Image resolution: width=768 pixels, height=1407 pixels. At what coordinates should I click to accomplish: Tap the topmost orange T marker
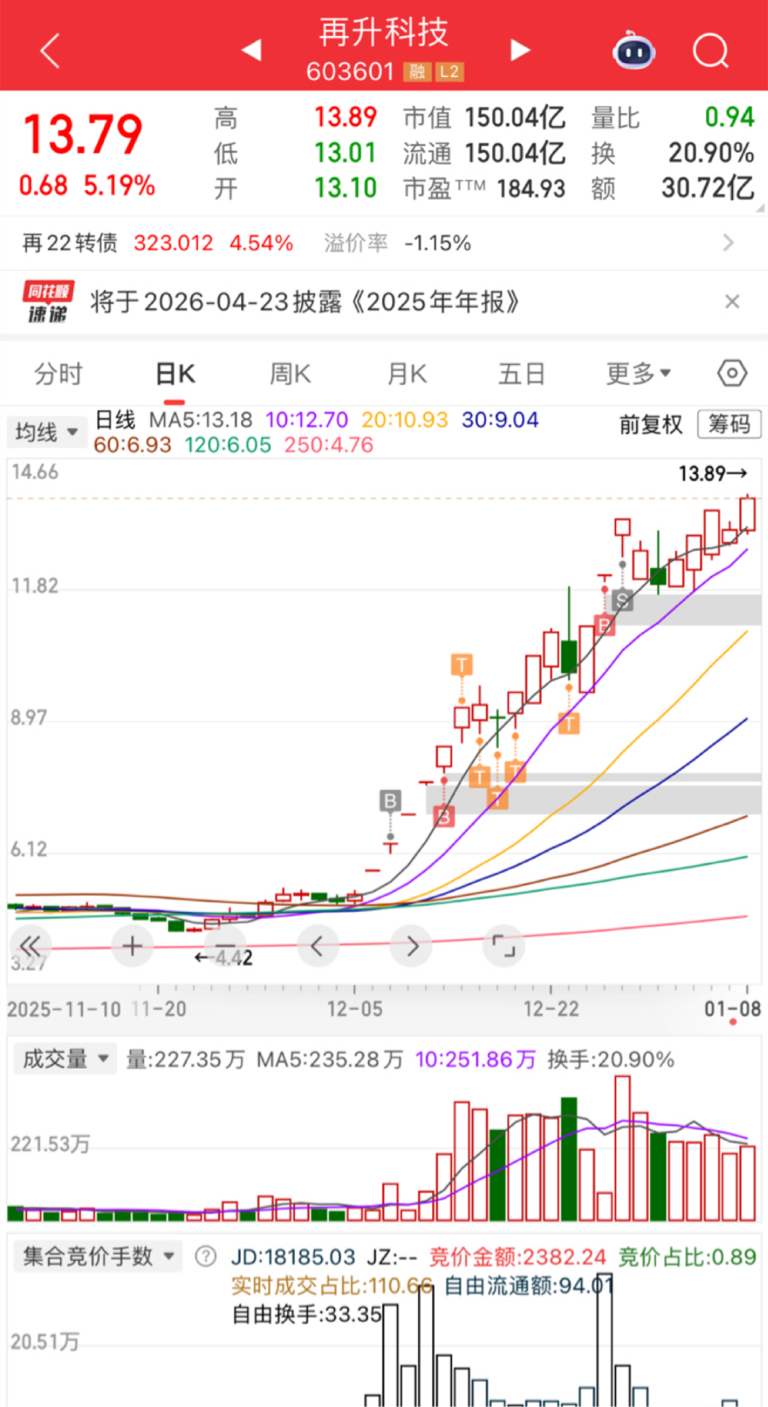461,664
